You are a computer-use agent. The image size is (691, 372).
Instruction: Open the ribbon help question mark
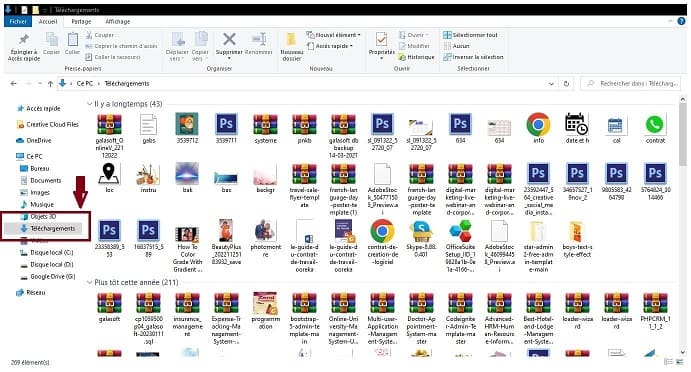tap(681, 21)
